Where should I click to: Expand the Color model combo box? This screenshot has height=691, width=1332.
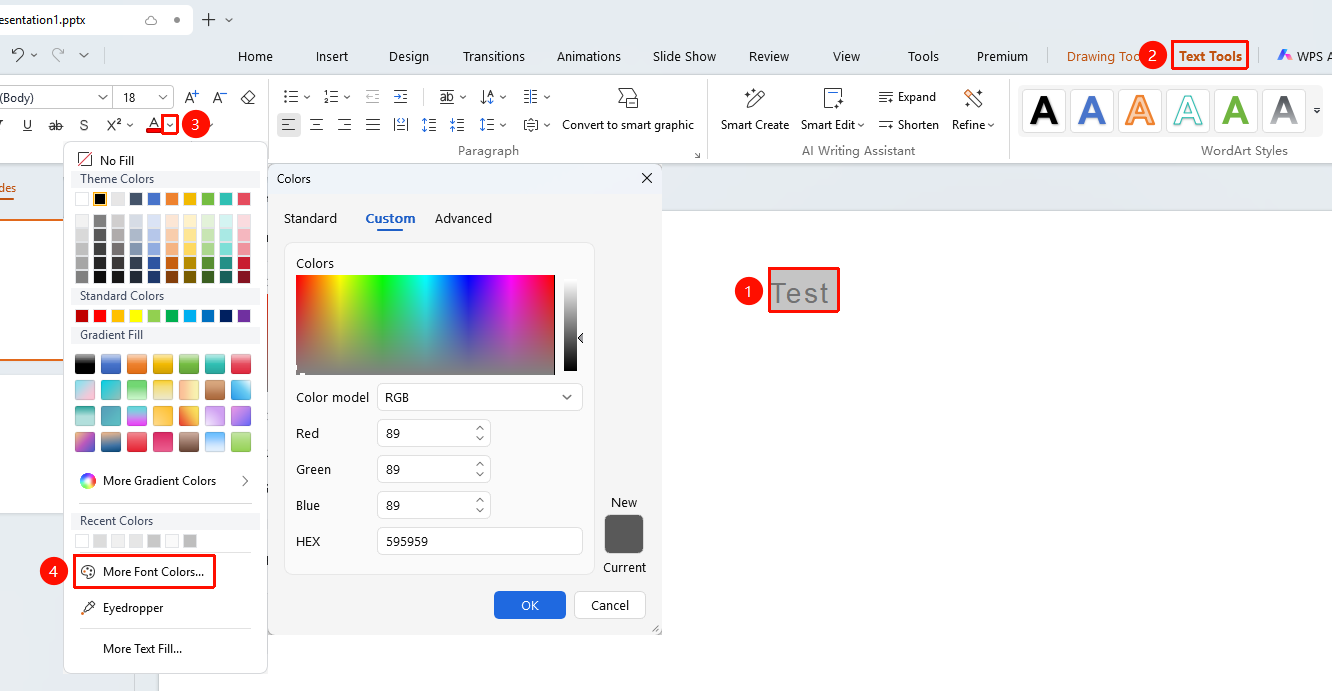[480, 397]
